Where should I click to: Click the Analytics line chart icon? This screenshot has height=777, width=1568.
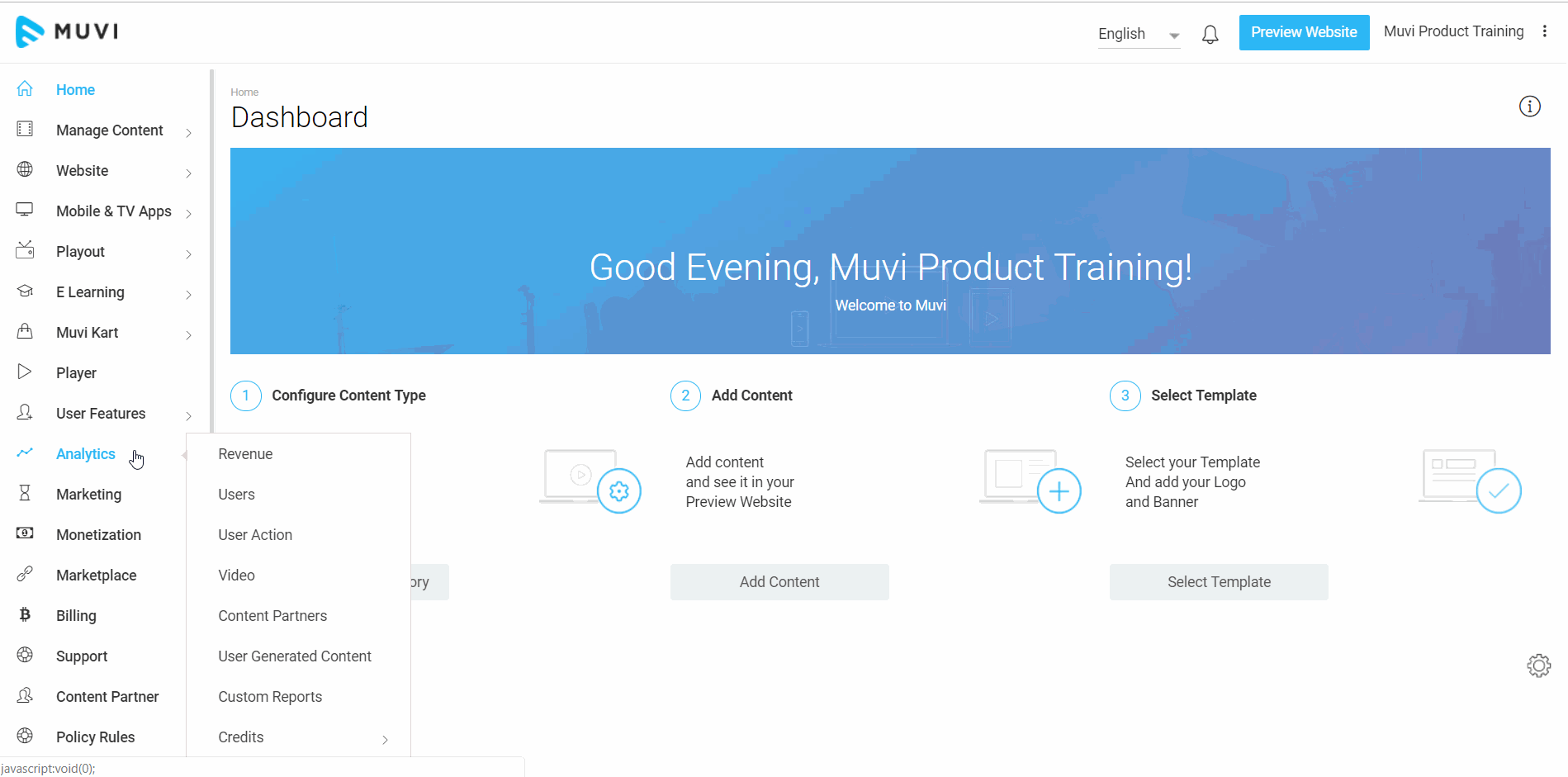25,452
